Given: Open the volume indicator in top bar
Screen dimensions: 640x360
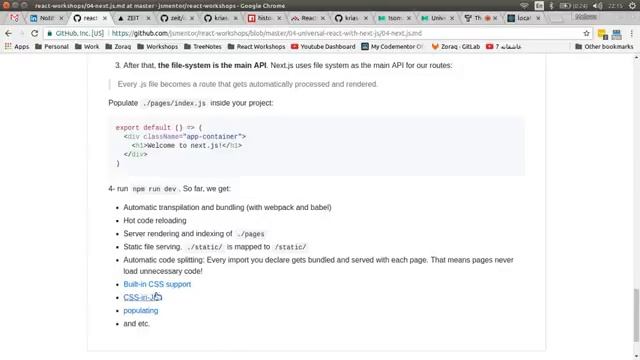Looking at the screenshot, I should [x=597, y=6].
